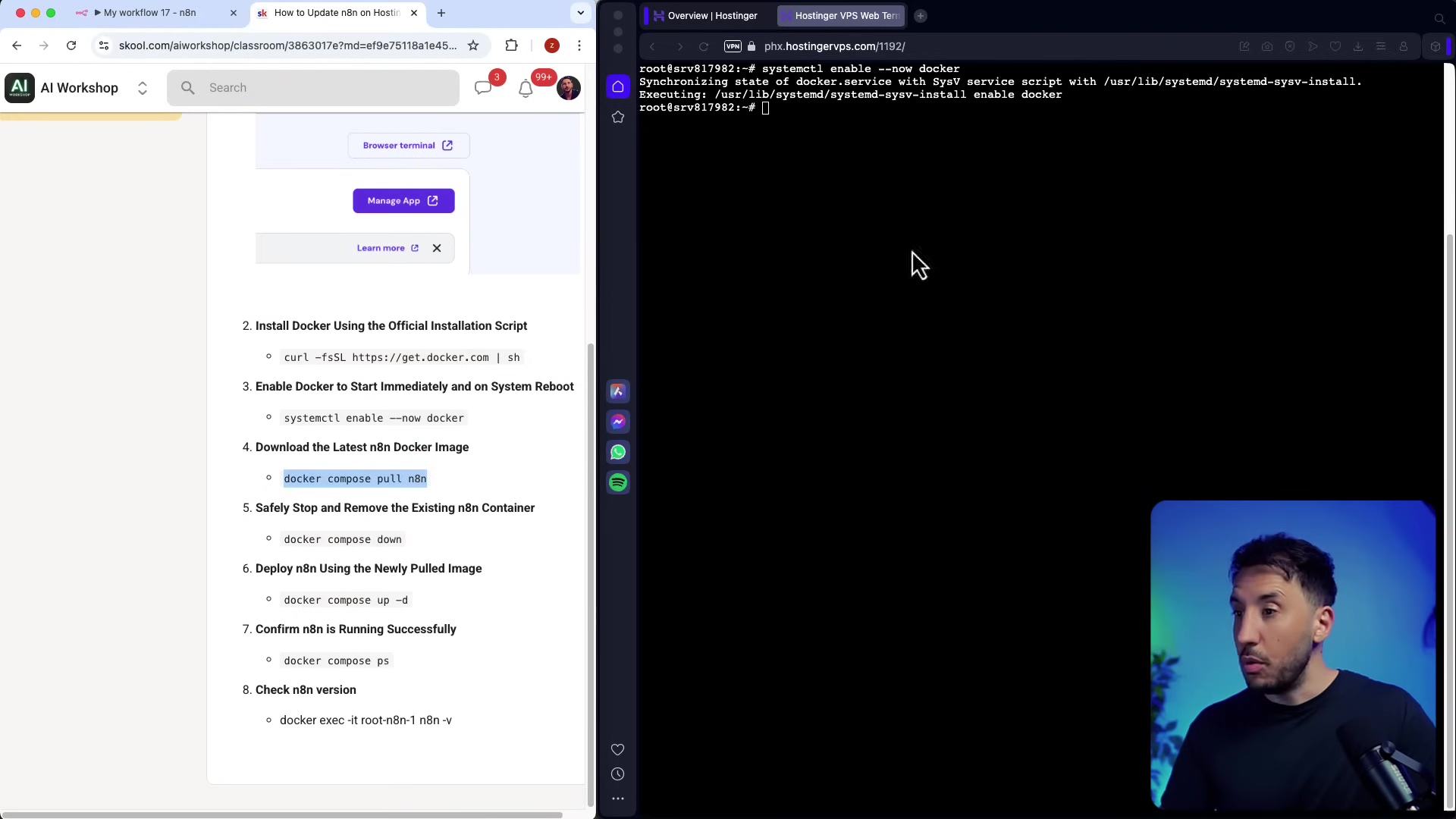This screenshot has width=1456, height=819.
Task: Close How to Update n8n tab
Action: tap(414, 13)
